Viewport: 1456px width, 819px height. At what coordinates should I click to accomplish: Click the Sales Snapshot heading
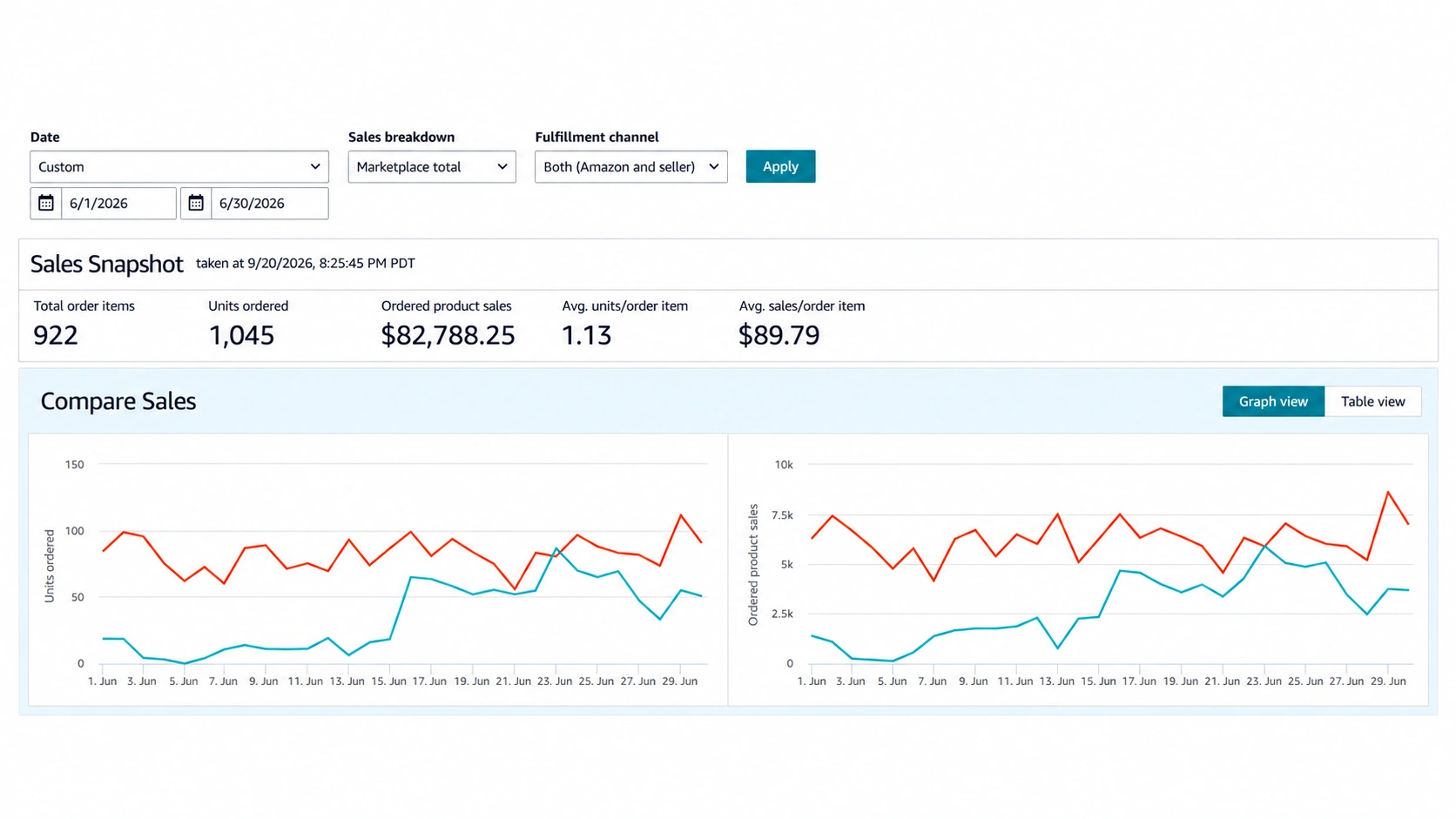pos(106,264)
